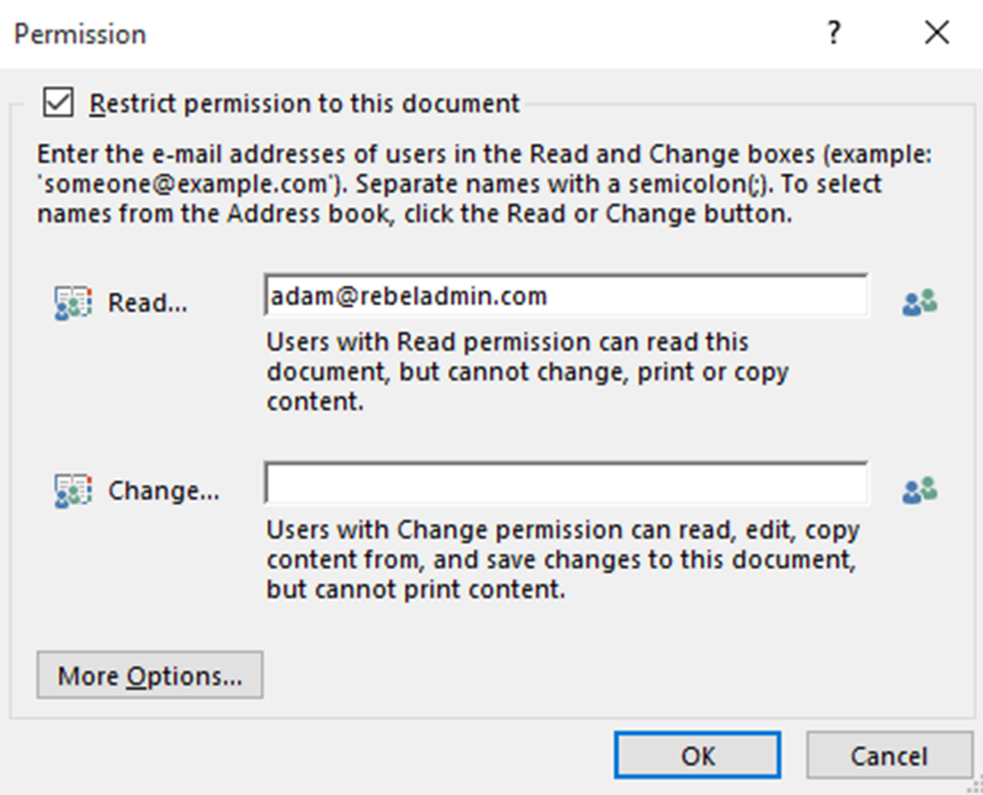The image size is (983, 795).
Task: Open help with the question mark icon
Action: pos(833,33)
